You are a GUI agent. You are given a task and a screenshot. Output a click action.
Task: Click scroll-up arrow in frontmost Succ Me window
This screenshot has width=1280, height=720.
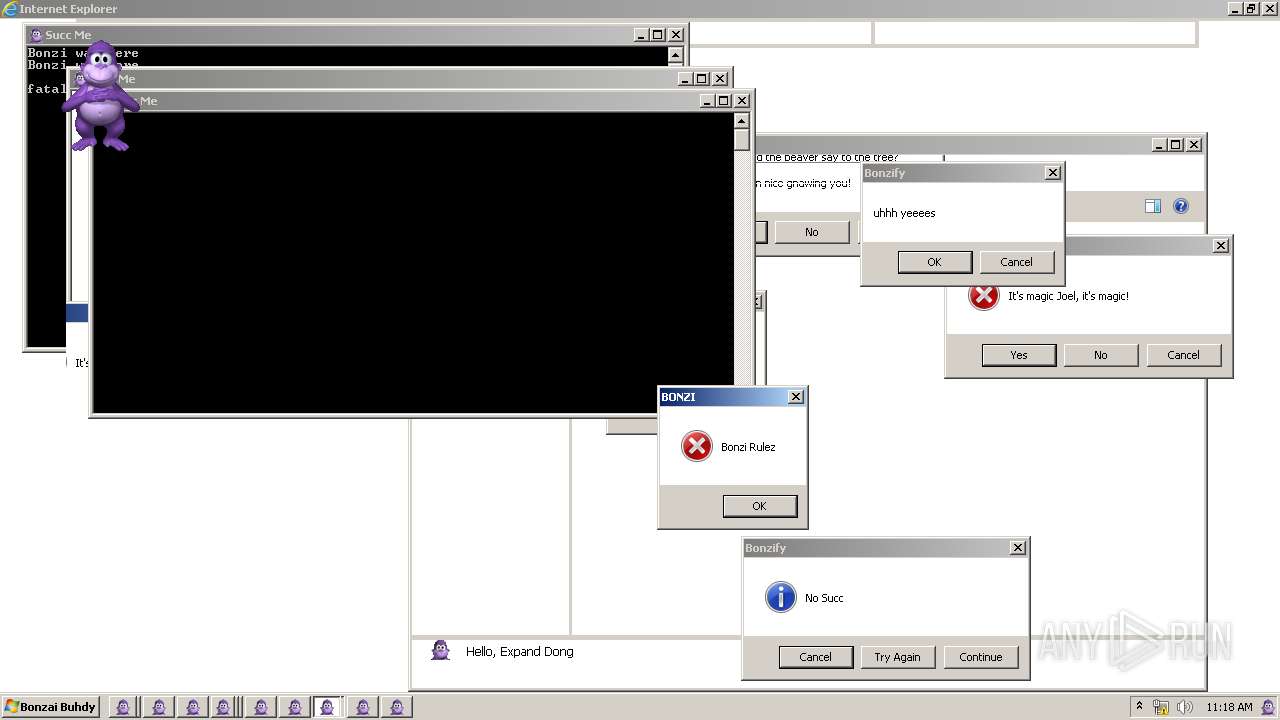[741, 121]
